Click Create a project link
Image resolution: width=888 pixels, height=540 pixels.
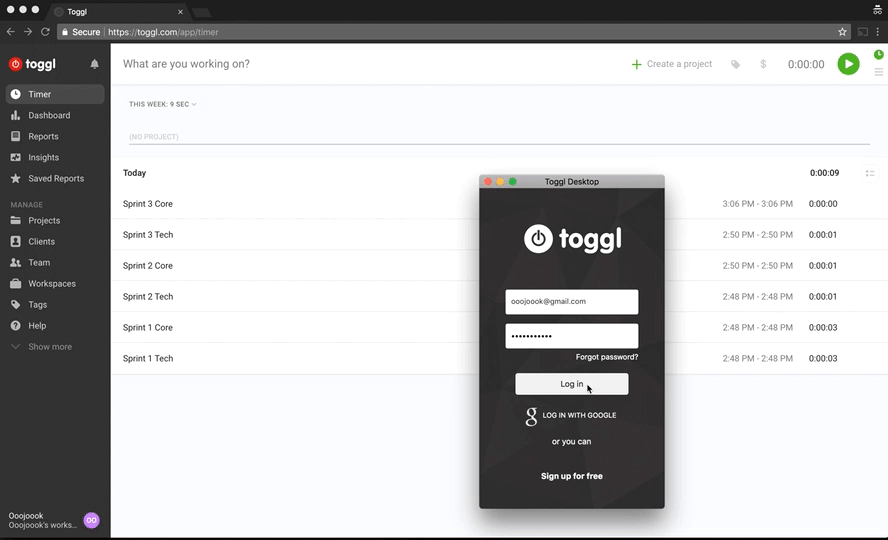tap(672, 64)
